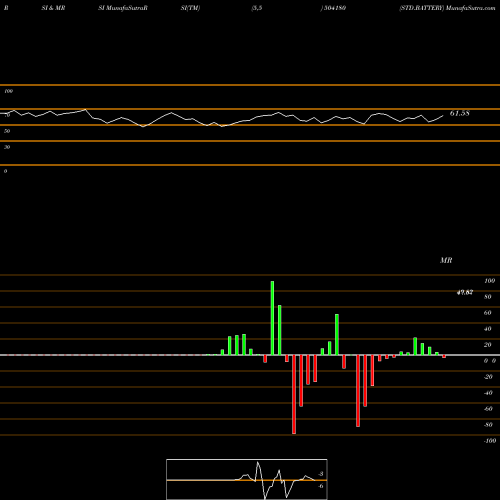
Task: Click the 'SI MunafaSutraR' header text
Action: 123,8
